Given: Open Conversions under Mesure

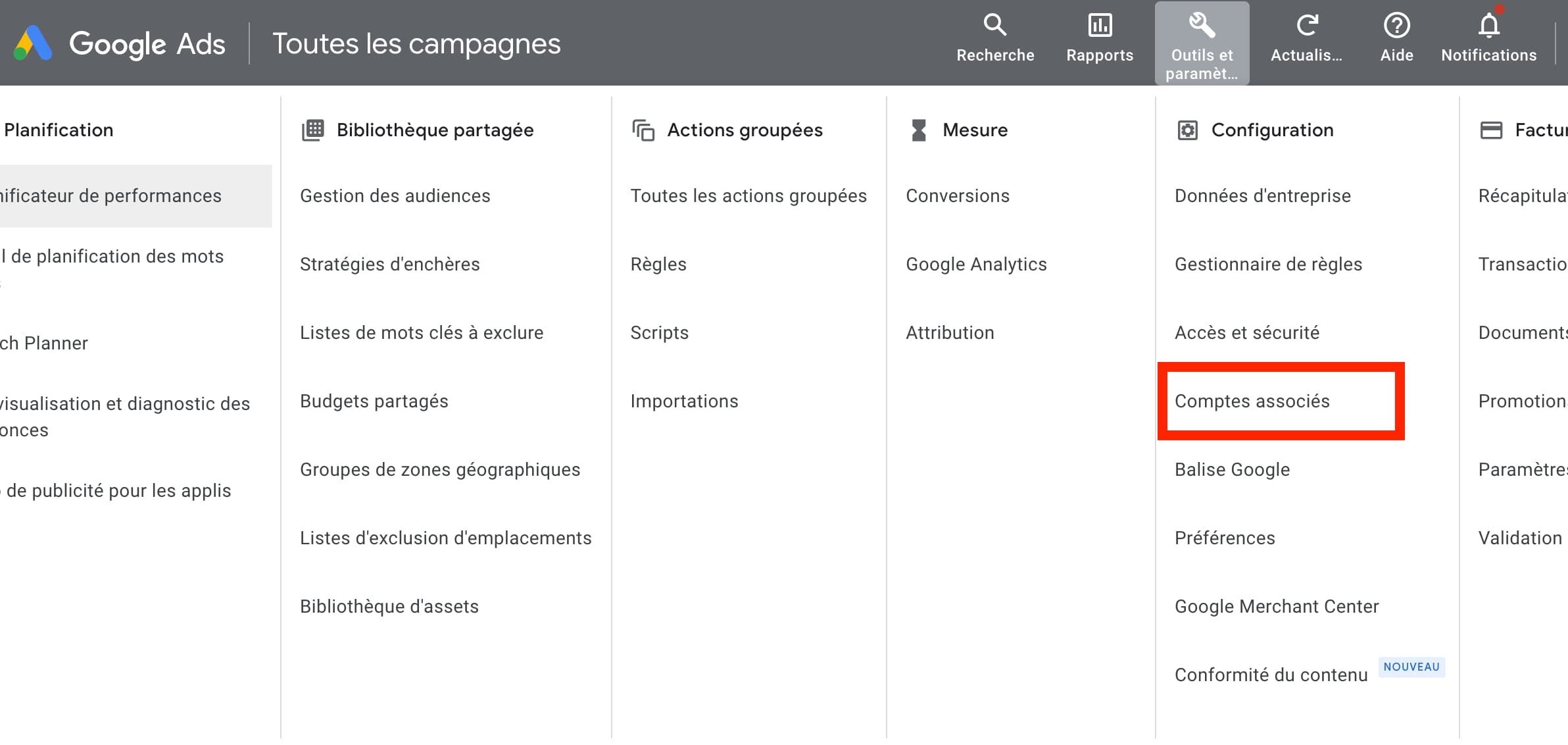Looking at the screenshot, I should click(x=958, y=196).
